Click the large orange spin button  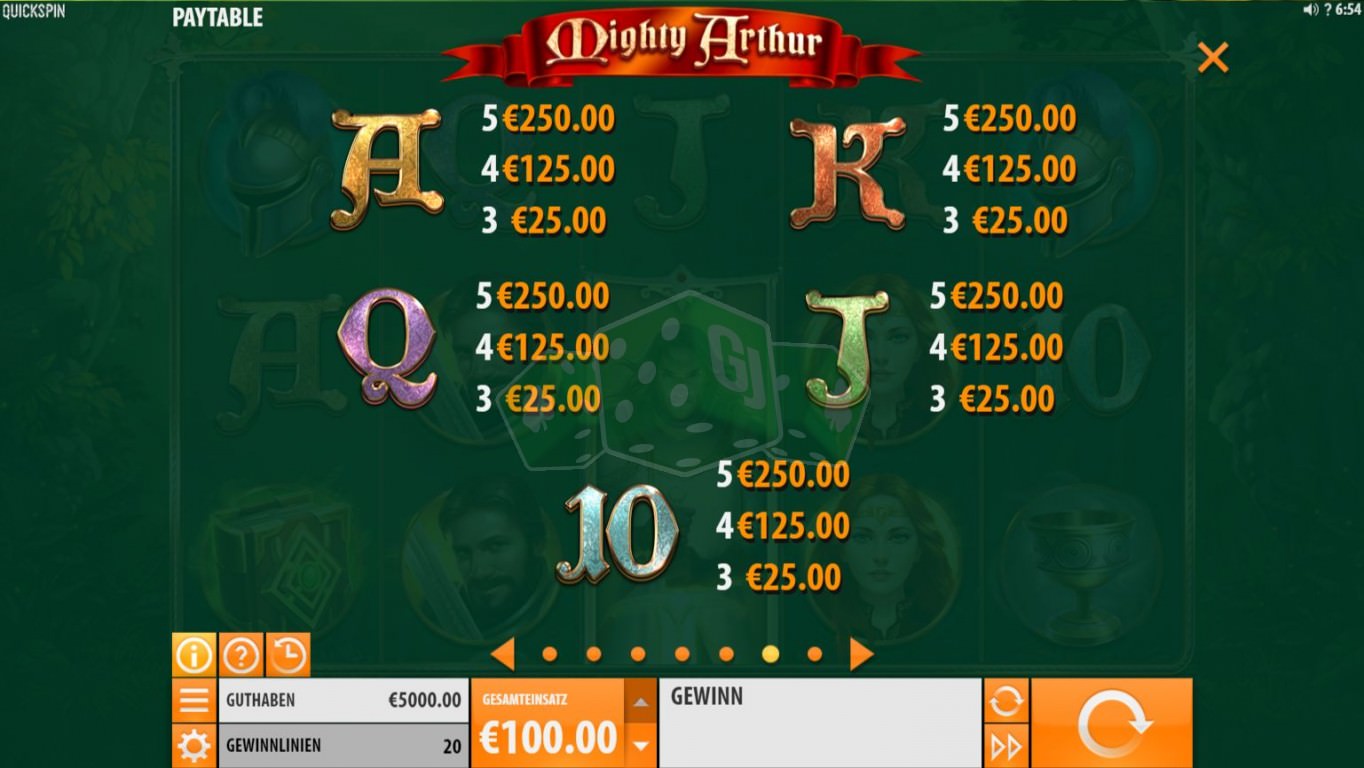pos(1112,723)
